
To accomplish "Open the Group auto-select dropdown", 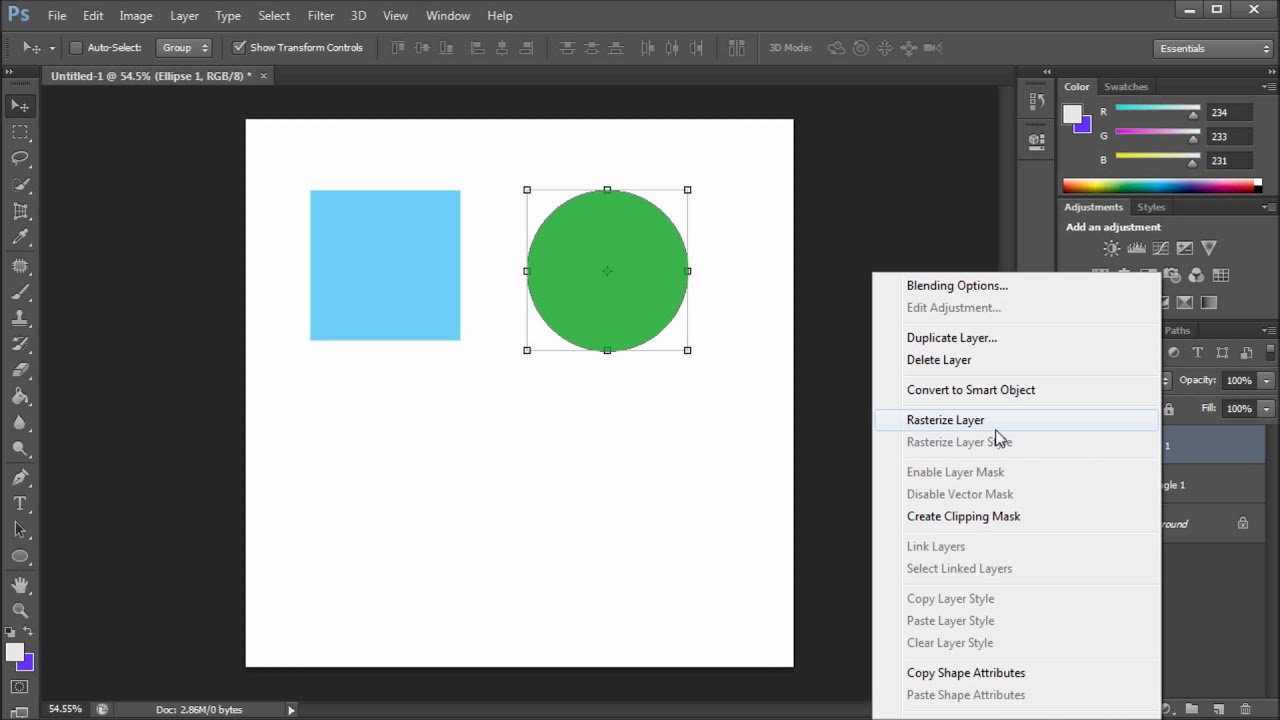I will [x=185, y=47].
